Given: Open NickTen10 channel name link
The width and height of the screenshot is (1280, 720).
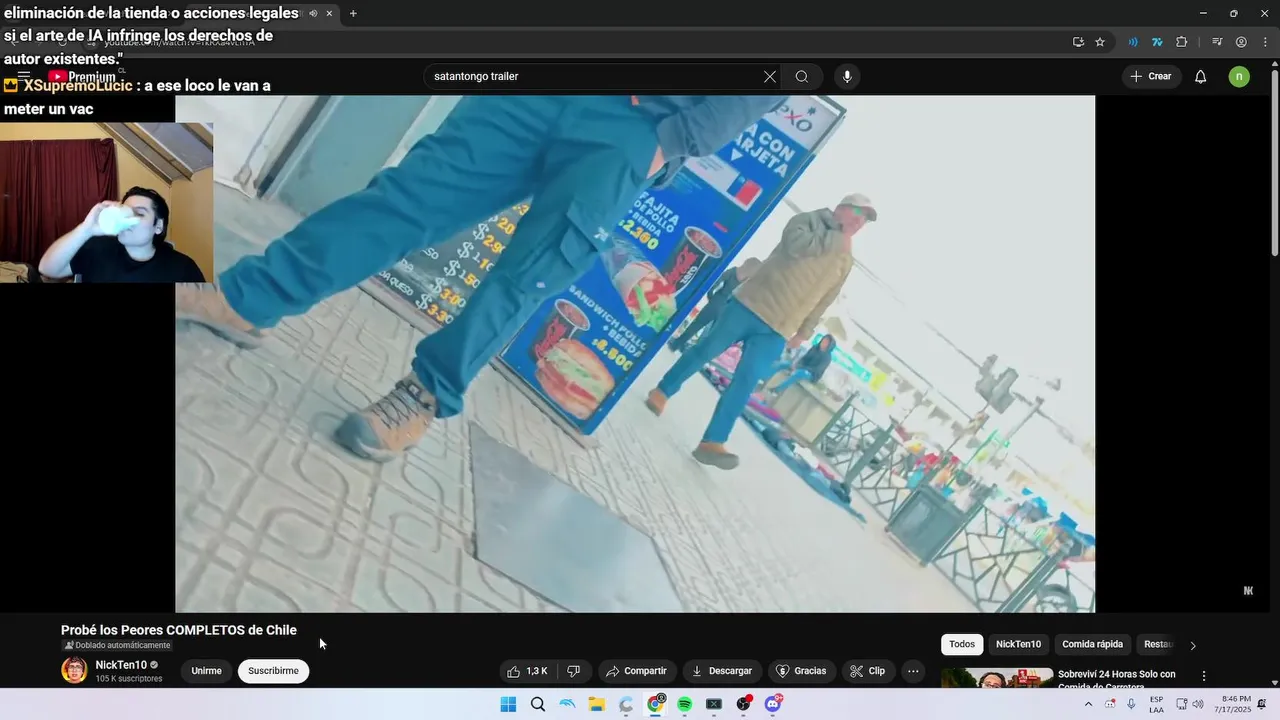Looking at the screenshot, I should point(121,665).
